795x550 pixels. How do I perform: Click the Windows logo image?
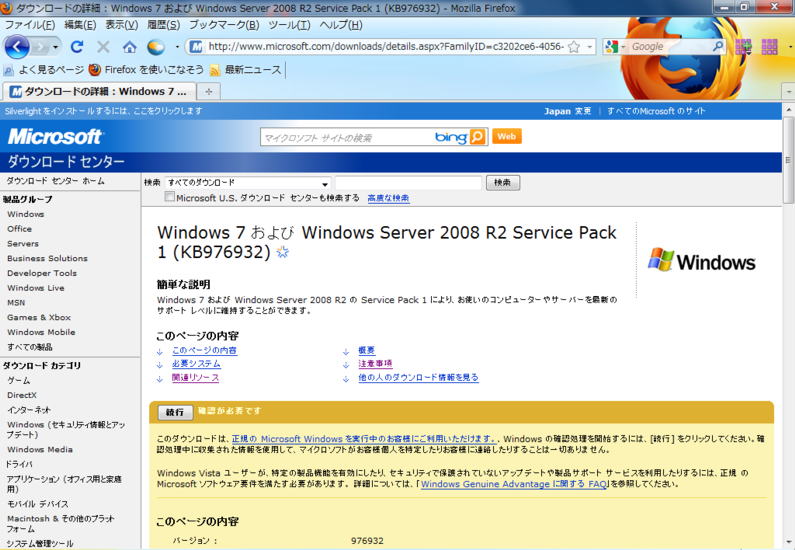[x=702, y=260]
